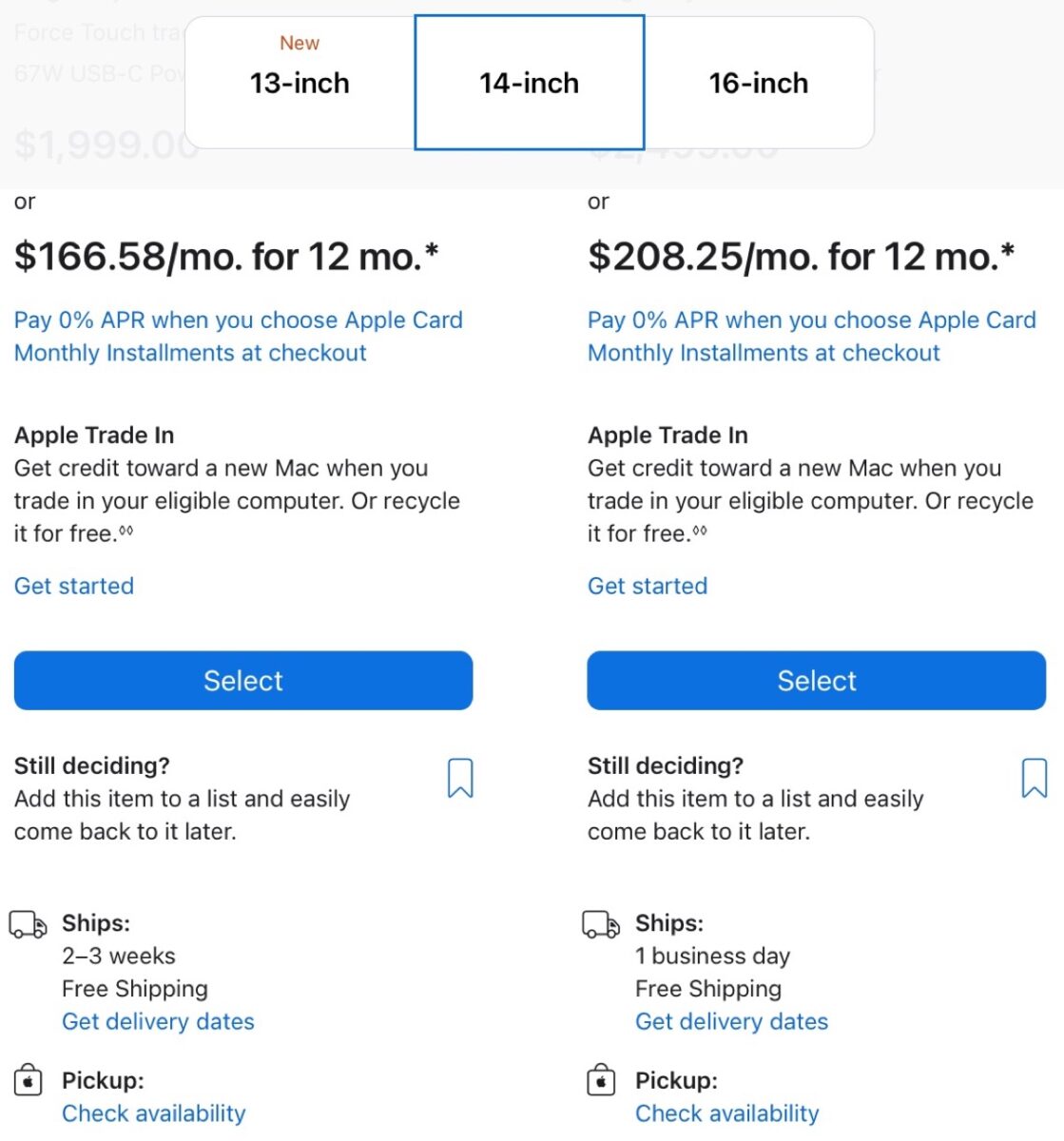Click the left Apple pickup bag icon
Image resolution: width=1064 pixels, height=1141 pixels.
pos(29,1081)
